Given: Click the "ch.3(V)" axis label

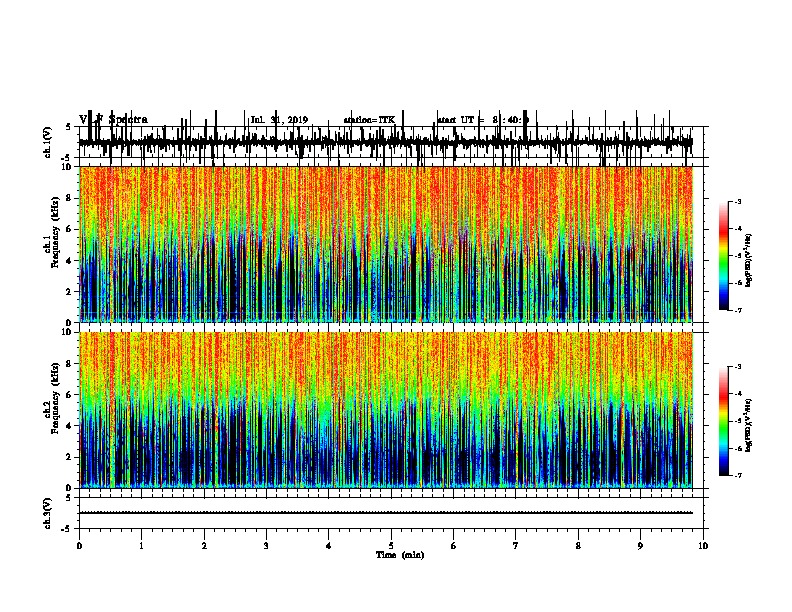Looking at the screenshot, I should click(x=47, y=513).
